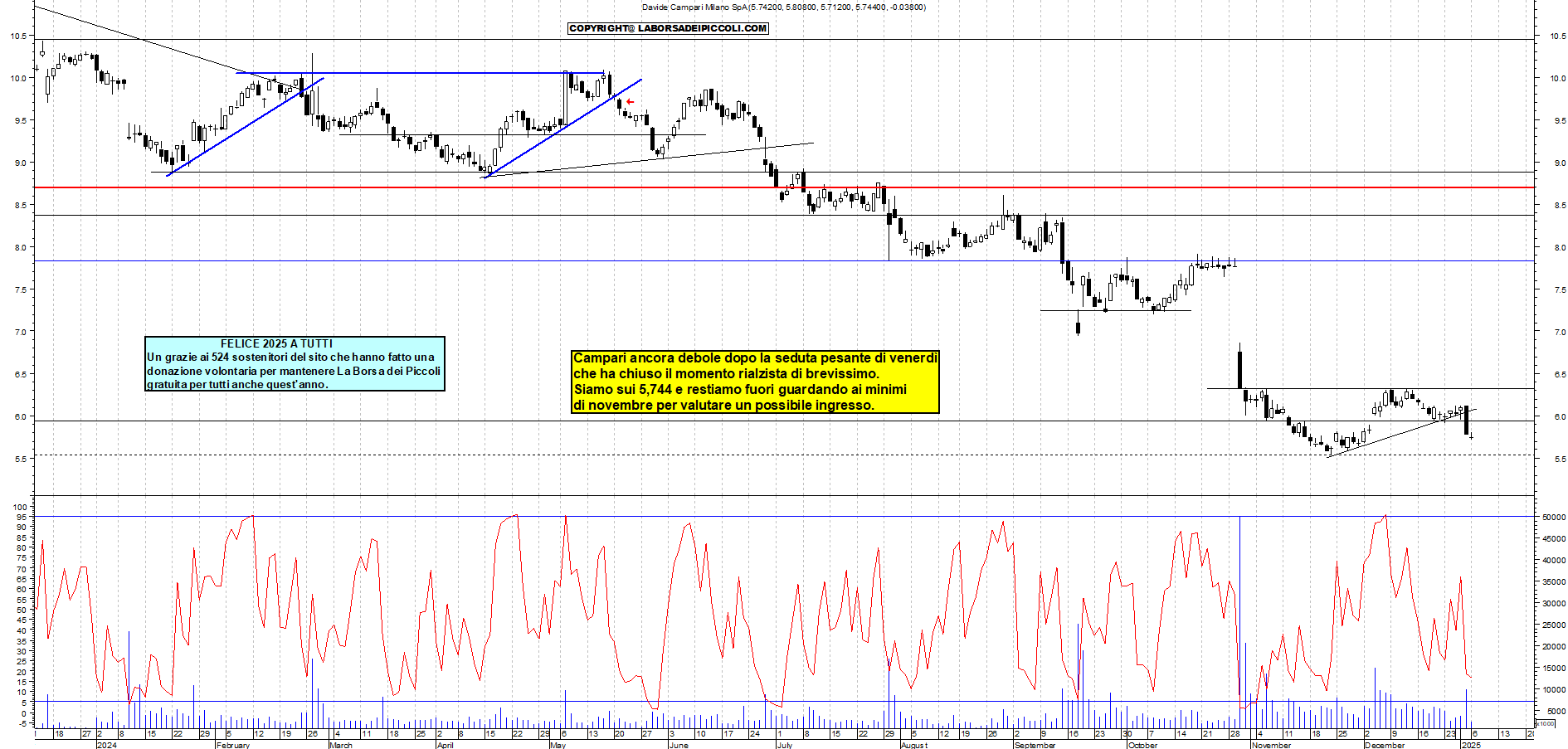Click the November month label on time axis

point(1272,745)
